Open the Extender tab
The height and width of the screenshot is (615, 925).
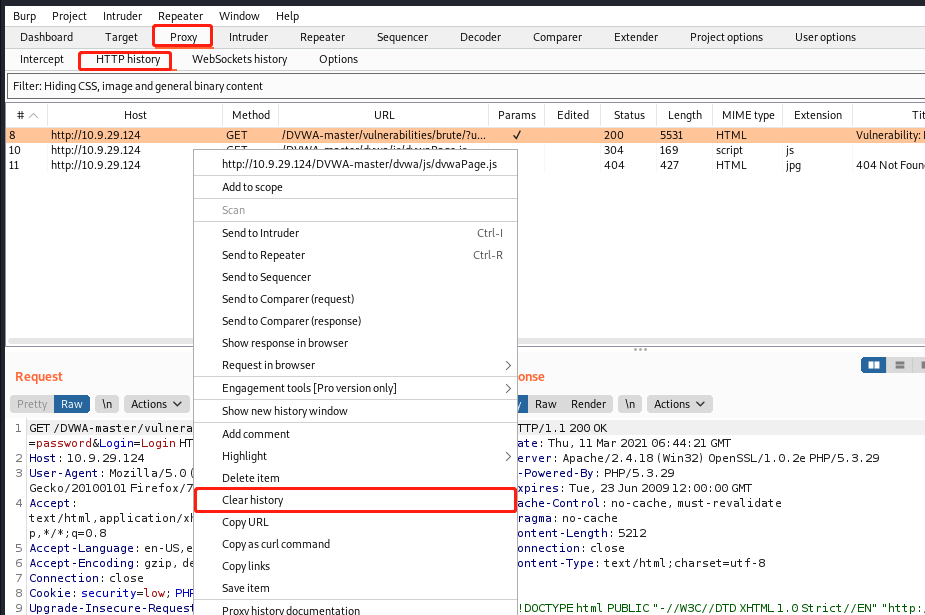[635, 37]
